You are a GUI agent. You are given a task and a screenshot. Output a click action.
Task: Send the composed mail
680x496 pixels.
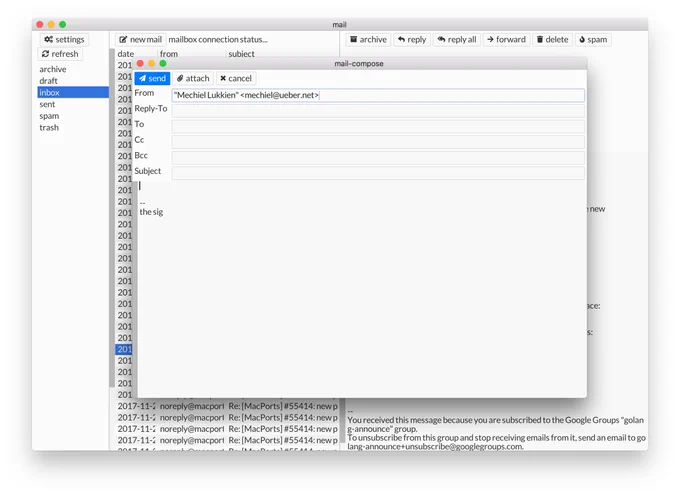point(152,78)
